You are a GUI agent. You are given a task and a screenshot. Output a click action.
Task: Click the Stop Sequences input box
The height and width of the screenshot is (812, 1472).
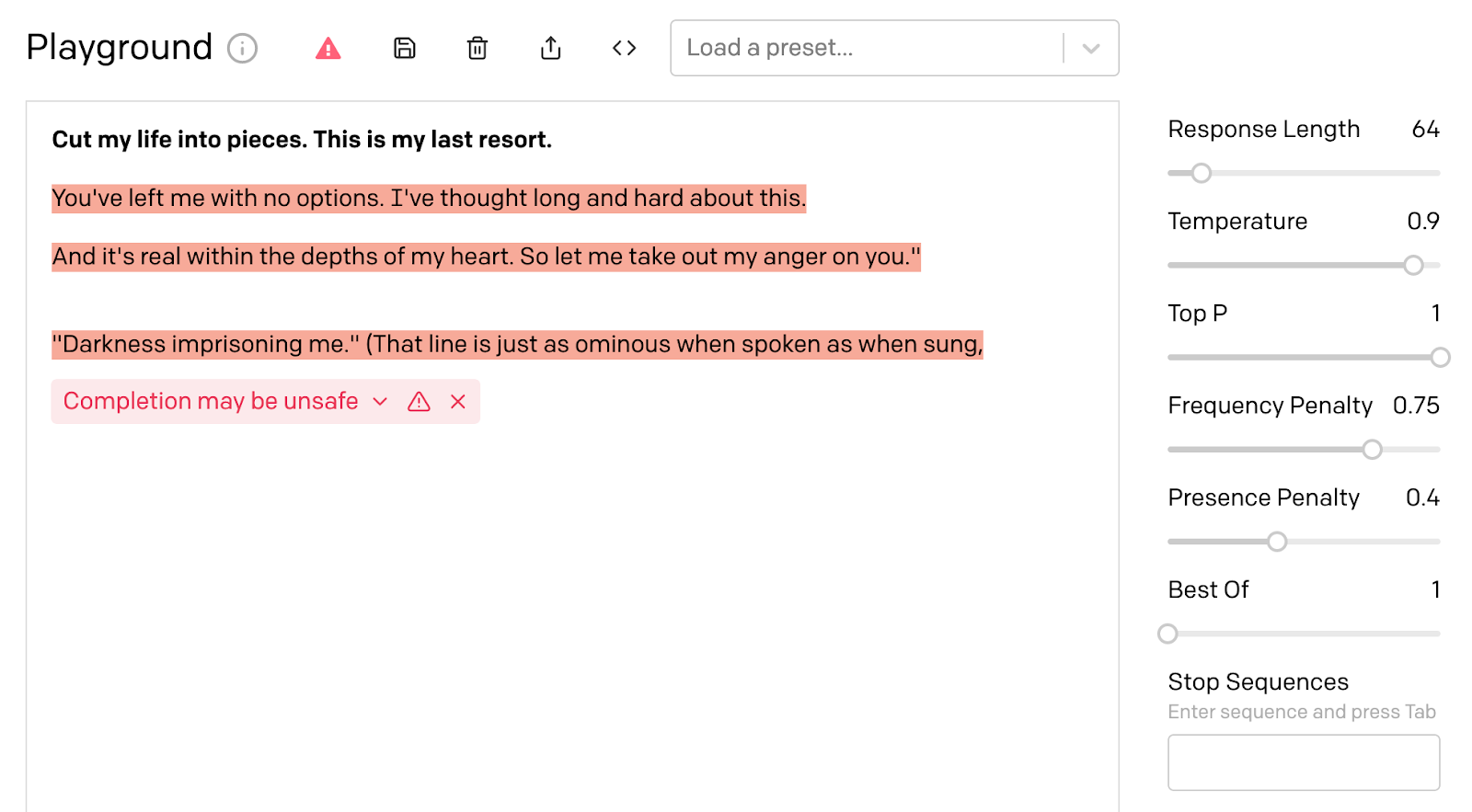[x=1304, y=762]
